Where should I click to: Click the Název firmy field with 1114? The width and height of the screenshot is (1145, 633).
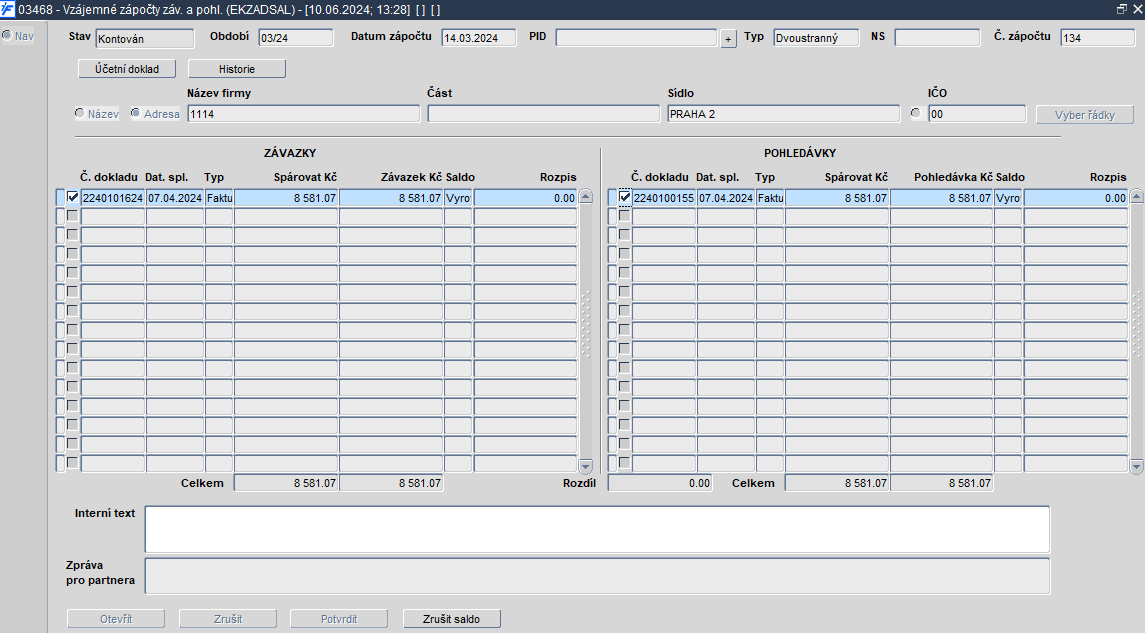tap(304, 114)
